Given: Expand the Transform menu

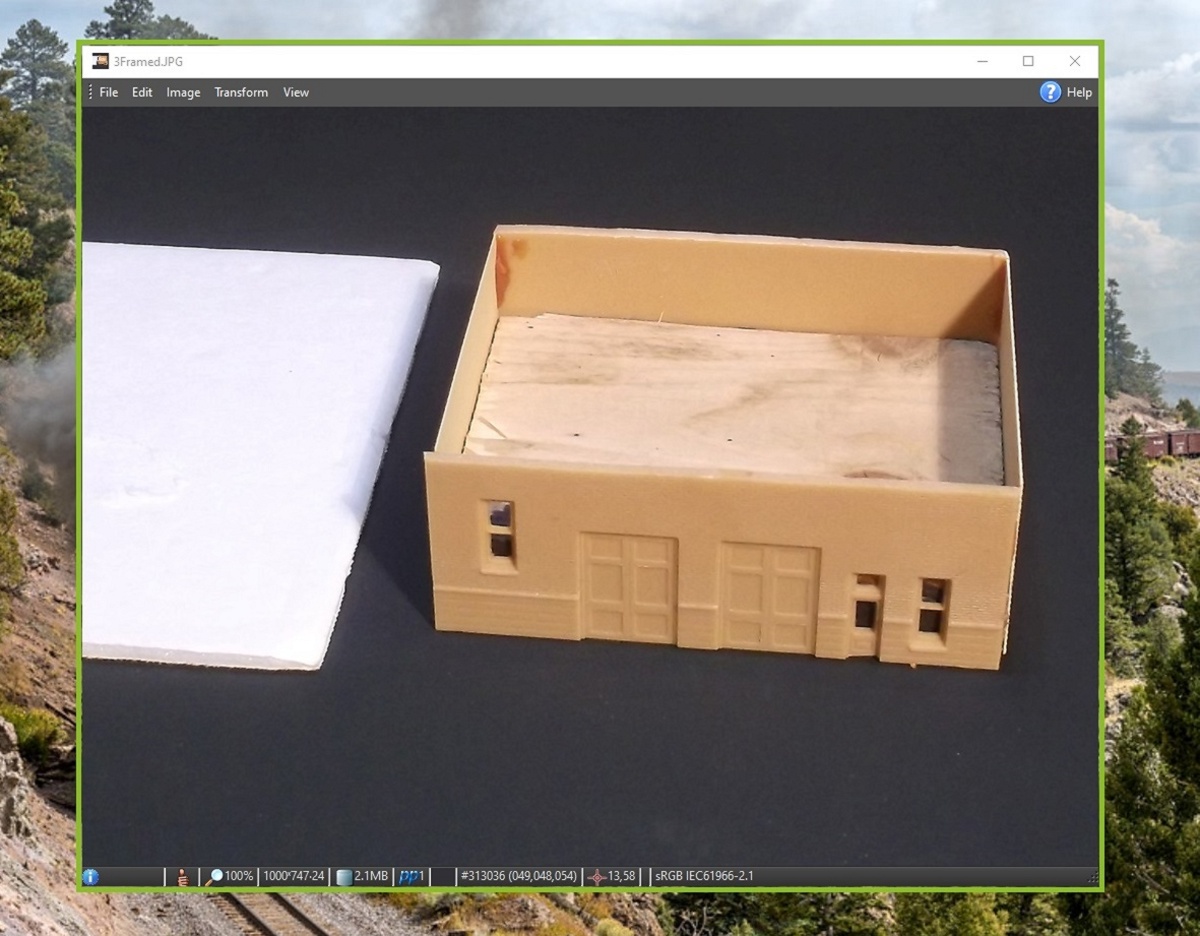Looking at the screenshot, I should coord(241,92).
